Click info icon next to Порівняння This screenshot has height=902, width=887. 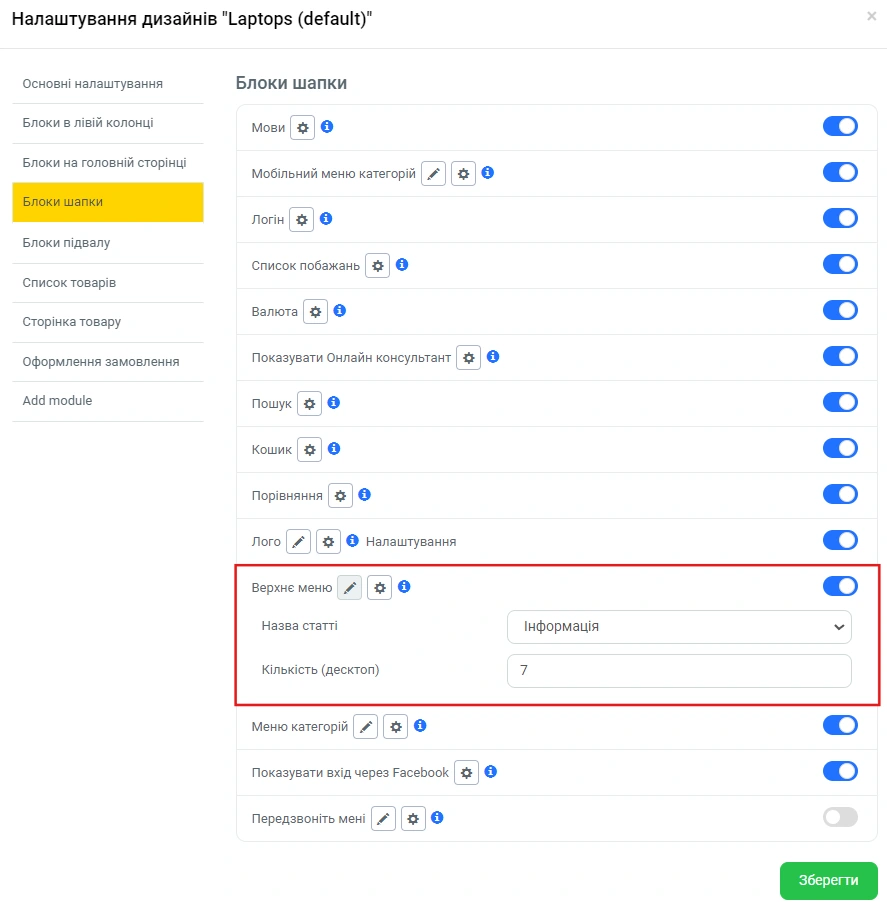click(365, 495)
